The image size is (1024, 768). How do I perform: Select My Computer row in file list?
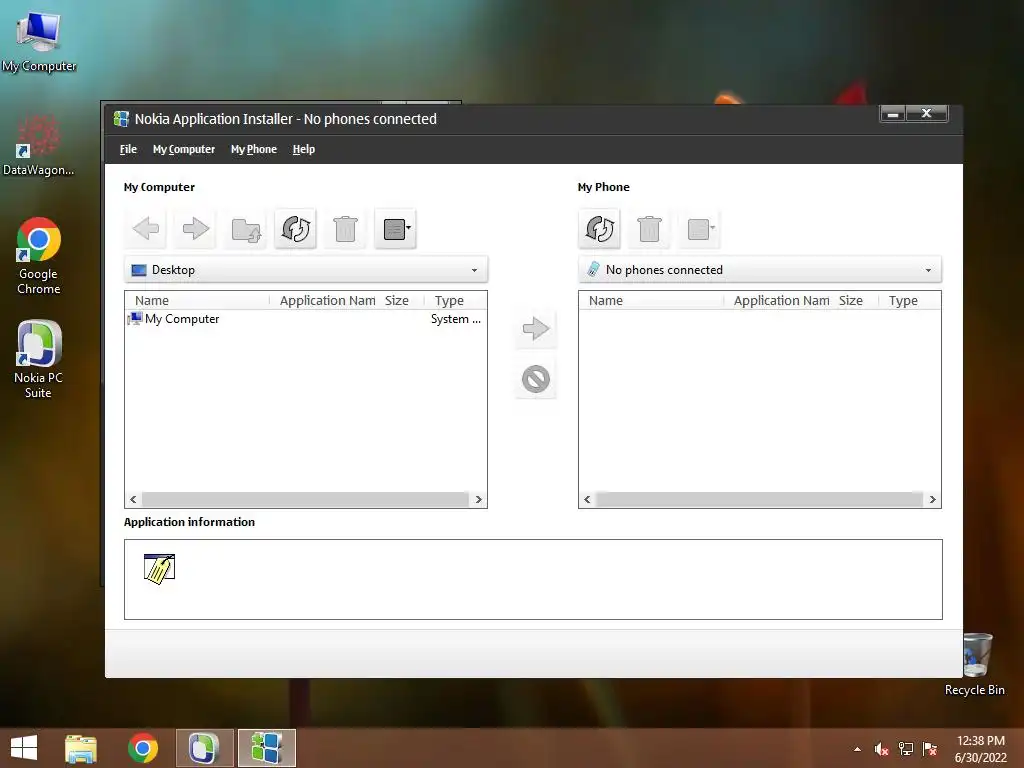click(306, 319)
